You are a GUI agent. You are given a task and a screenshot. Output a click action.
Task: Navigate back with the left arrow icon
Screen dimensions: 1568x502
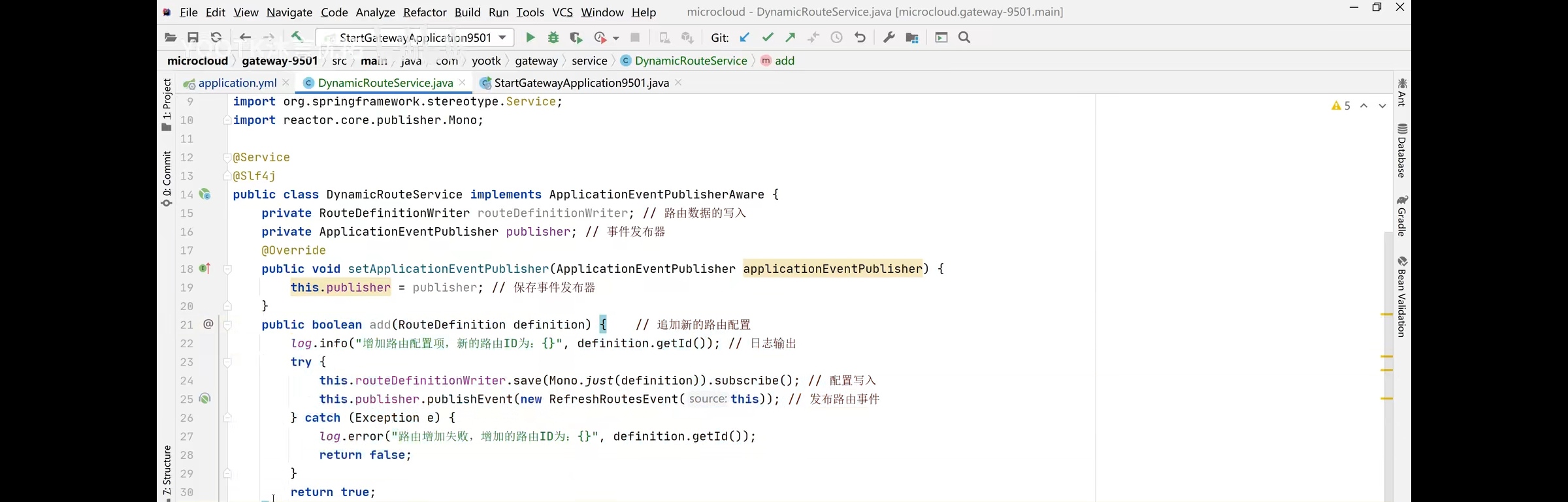pyautogui.click(x=245, y=38)
